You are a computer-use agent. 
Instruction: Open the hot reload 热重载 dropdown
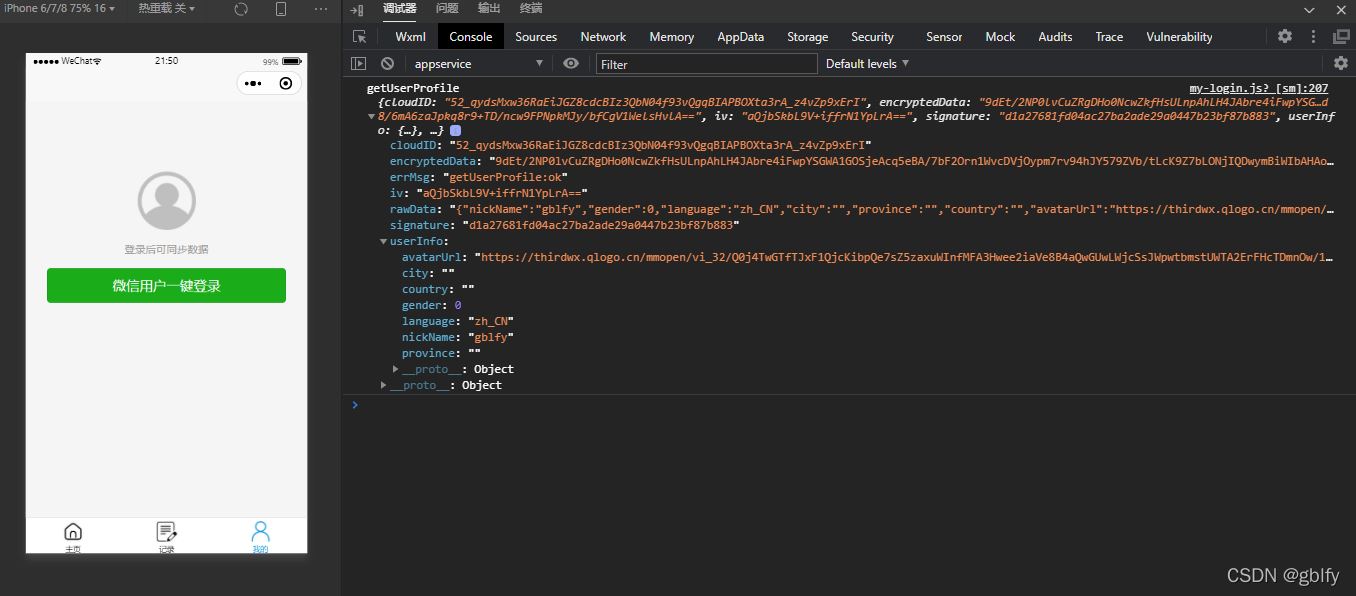click(x=166, y=9)
